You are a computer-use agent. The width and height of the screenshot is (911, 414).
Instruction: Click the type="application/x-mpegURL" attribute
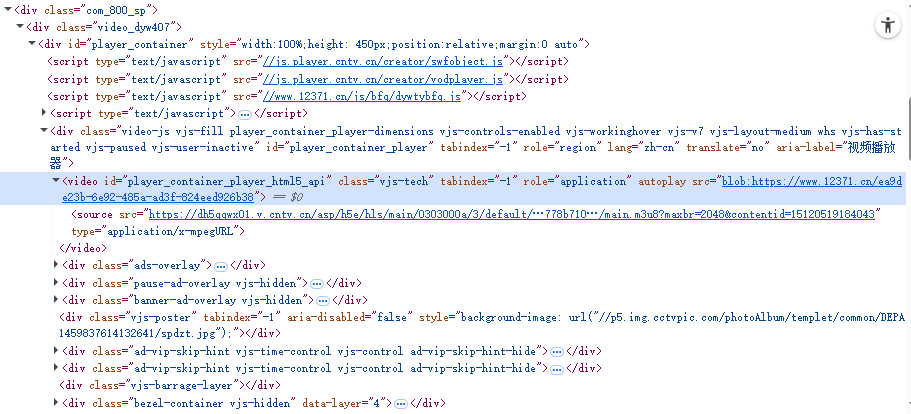(155, 231)
